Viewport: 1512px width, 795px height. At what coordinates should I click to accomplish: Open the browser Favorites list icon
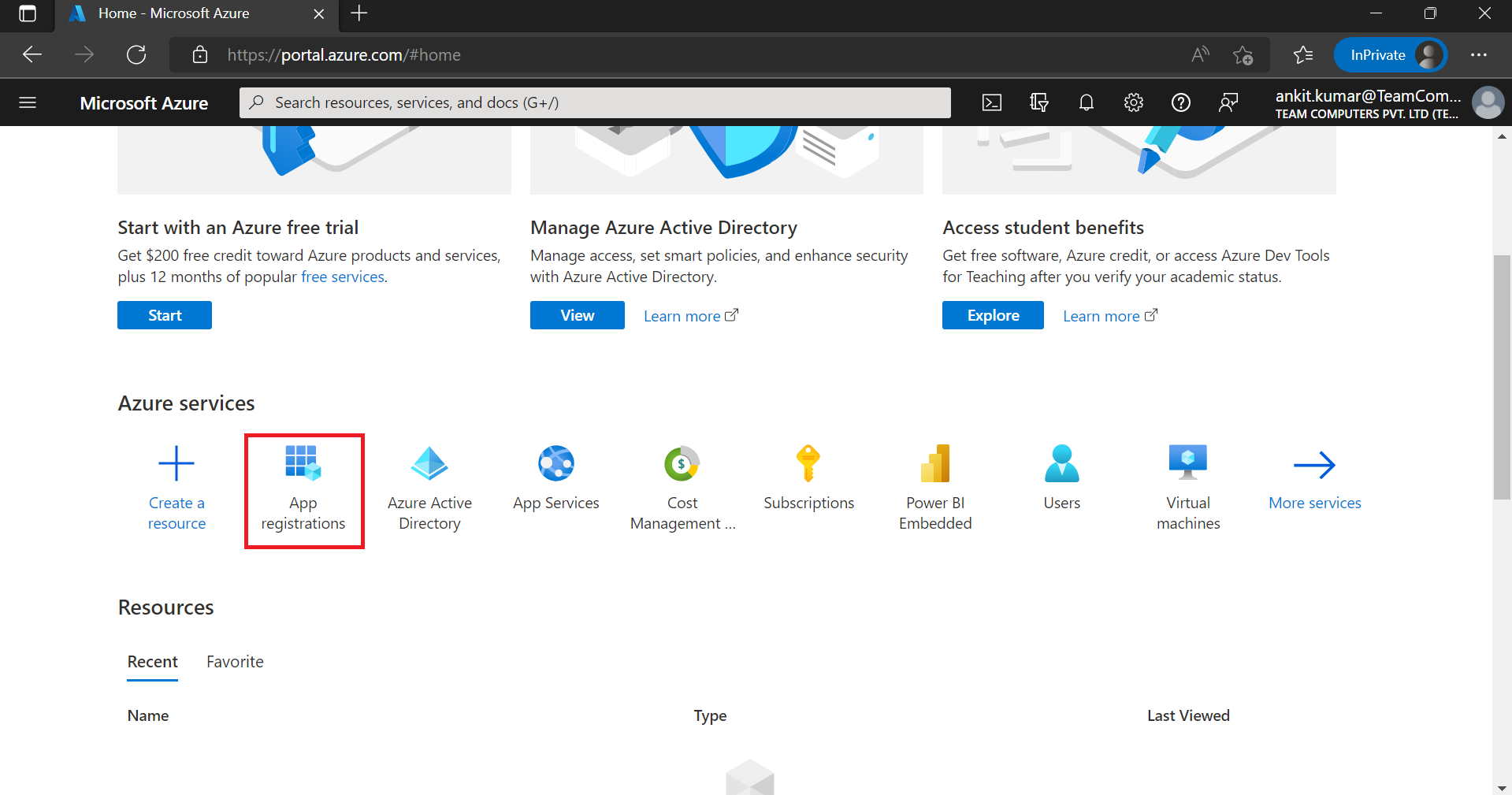pyautogui.click(x=1303, y=54)
